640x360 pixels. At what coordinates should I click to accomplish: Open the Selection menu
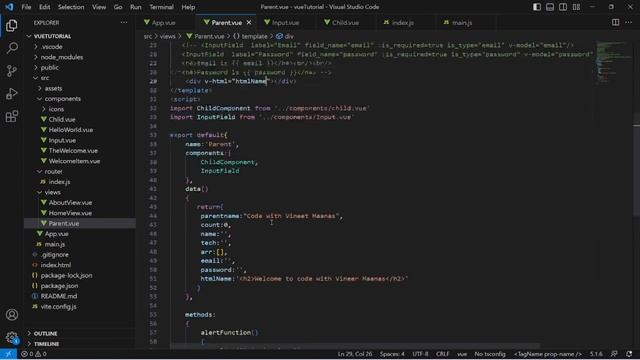click(x=71, y=7)
